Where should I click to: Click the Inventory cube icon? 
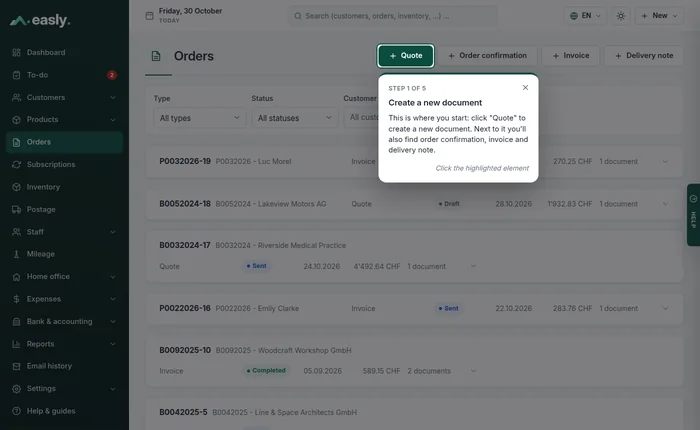tap(17, 187)
